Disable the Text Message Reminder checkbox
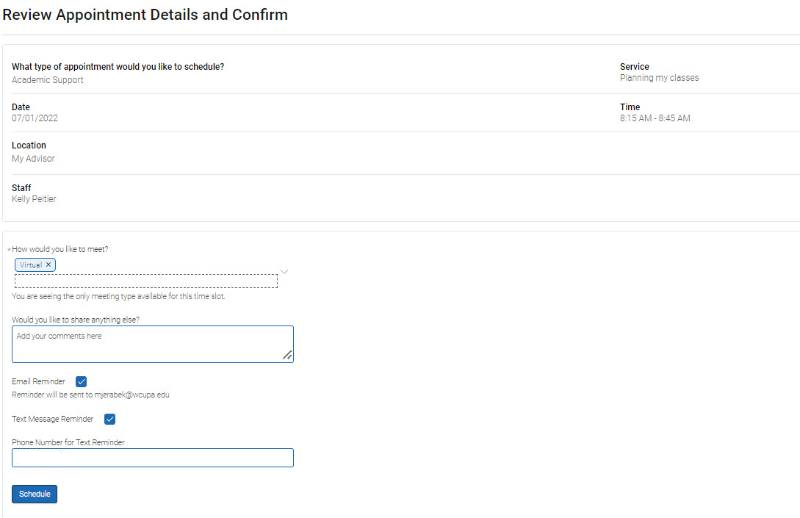 [x=110, y=419]
